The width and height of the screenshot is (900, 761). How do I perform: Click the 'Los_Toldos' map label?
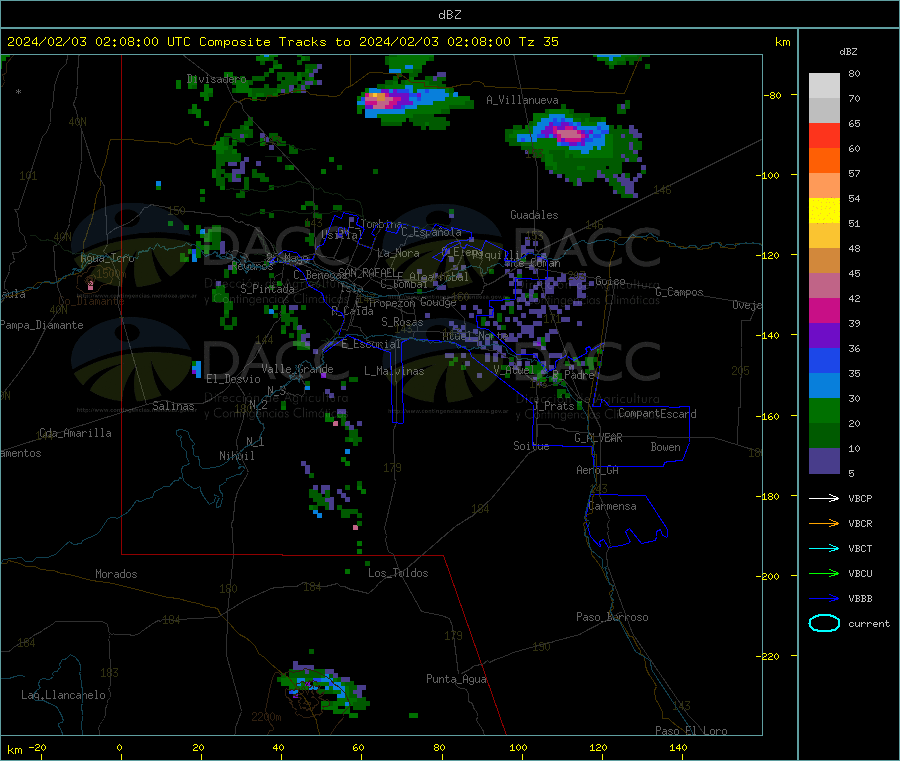[x=398, y=573]
